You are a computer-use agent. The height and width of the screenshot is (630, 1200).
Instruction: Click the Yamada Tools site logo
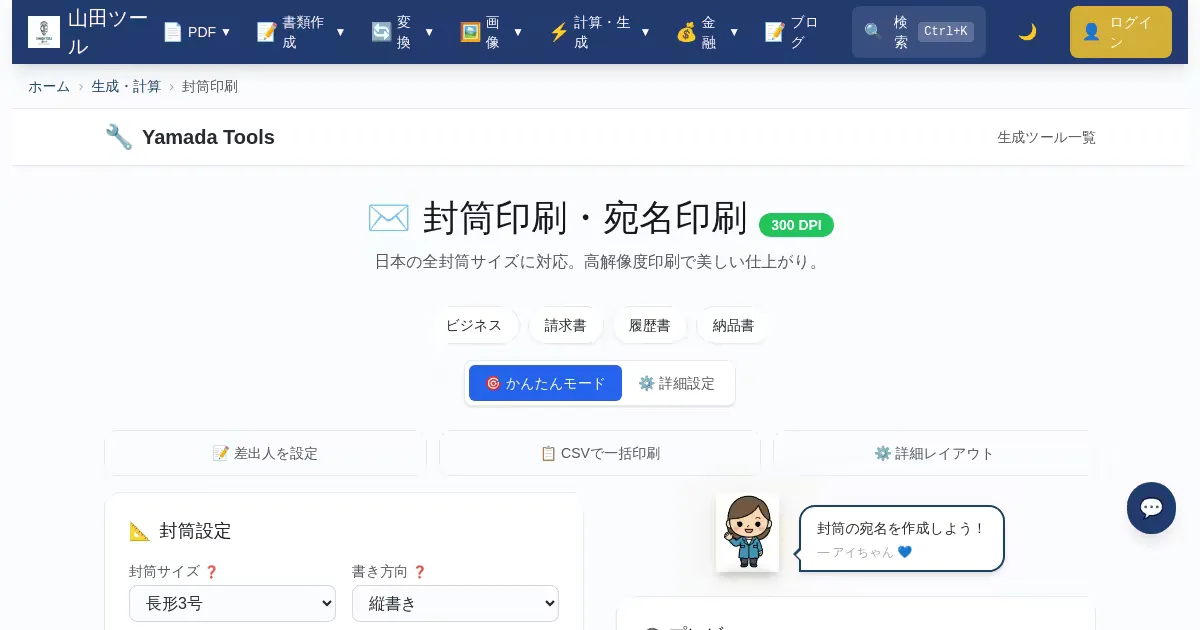[44, 32]
